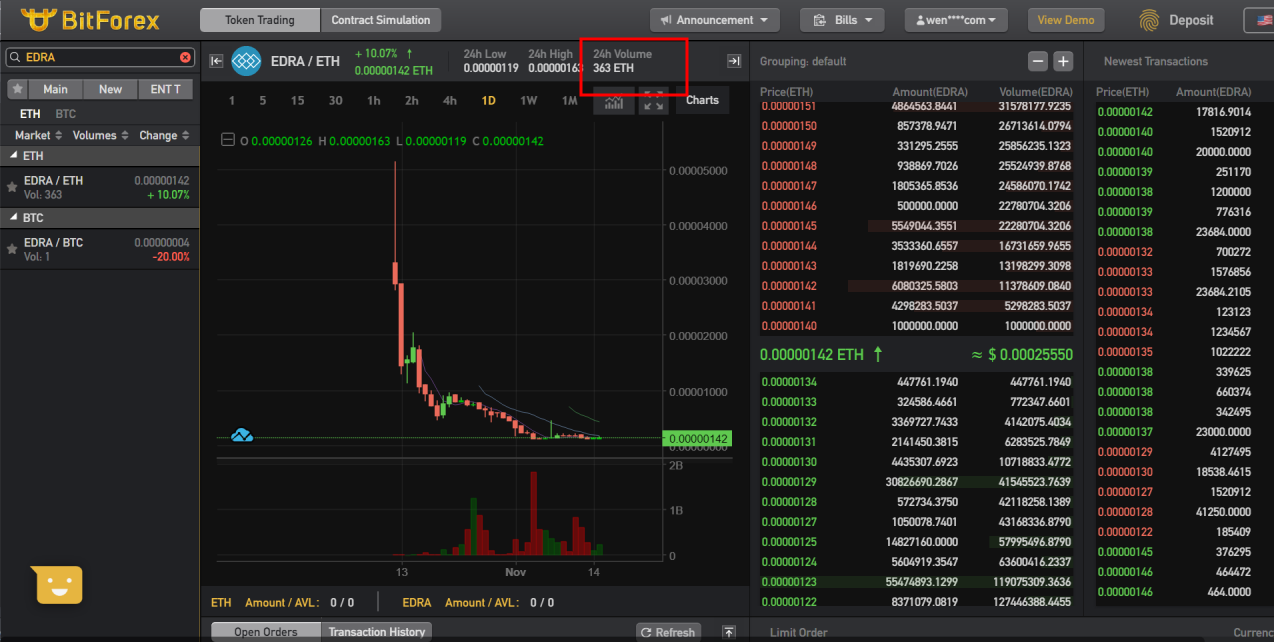Clear the EDRA search text

pyautogui.click(x=185, y=58)
